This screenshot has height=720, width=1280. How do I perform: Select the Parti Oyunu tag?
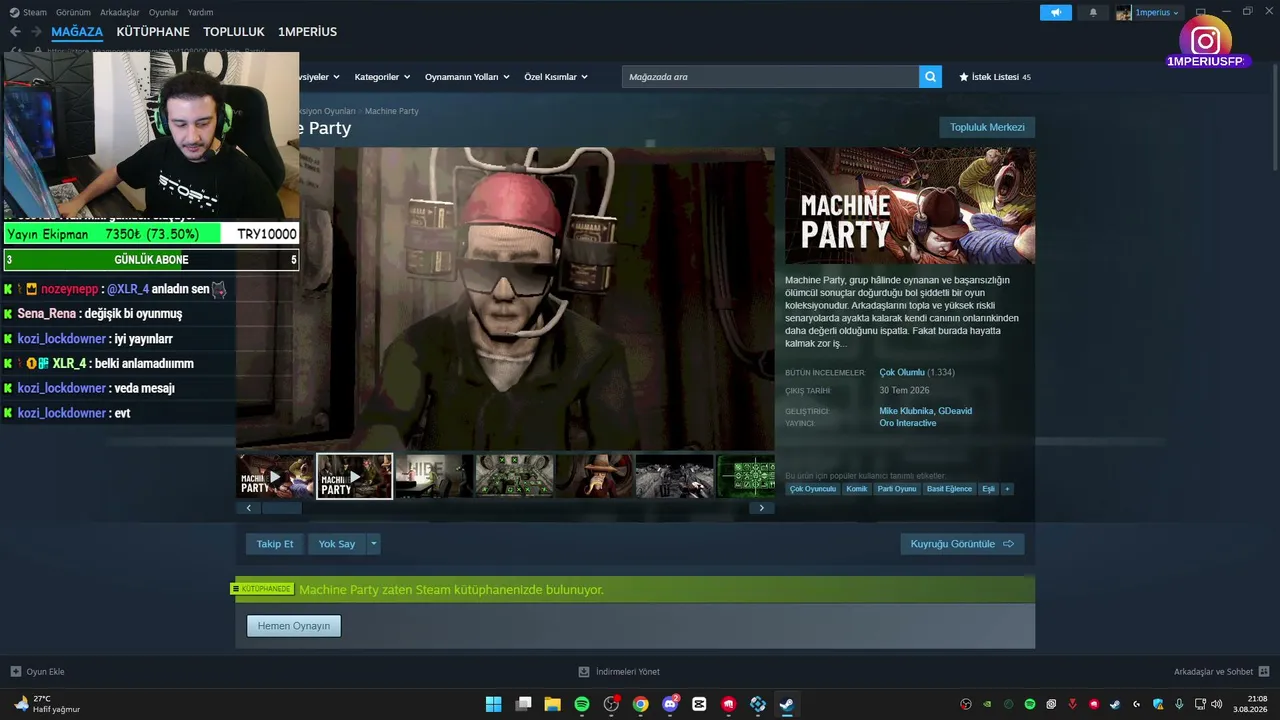click(x=897, y=489)
